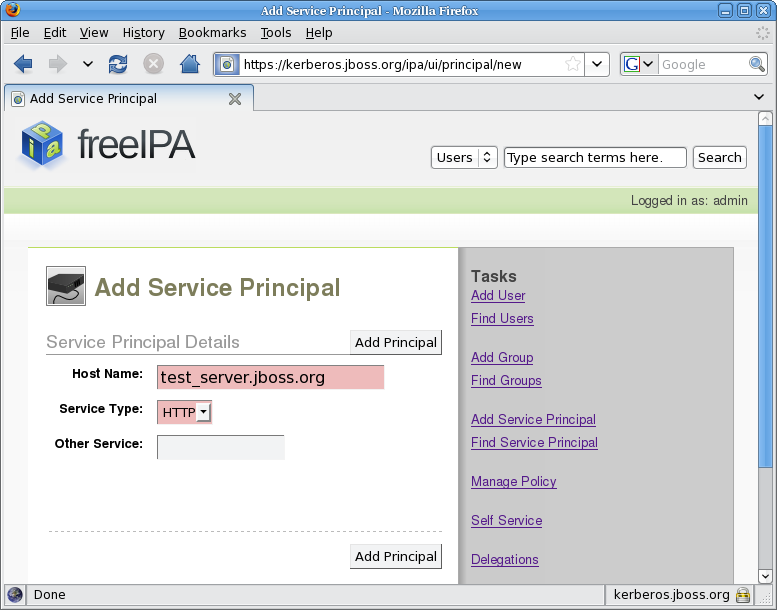Image resolution: width=777 pixels, height=610 pixels.
Task: Click the Manage Policy link
Action: coord(513,481)
